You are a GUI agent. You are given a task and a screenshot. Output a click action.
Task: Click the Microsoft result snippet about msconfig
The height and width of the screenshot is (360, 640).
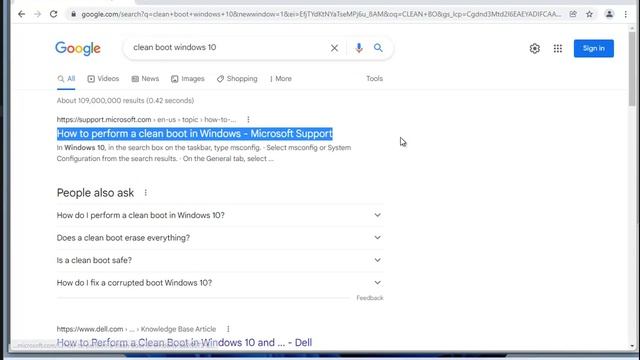[204, 153]
